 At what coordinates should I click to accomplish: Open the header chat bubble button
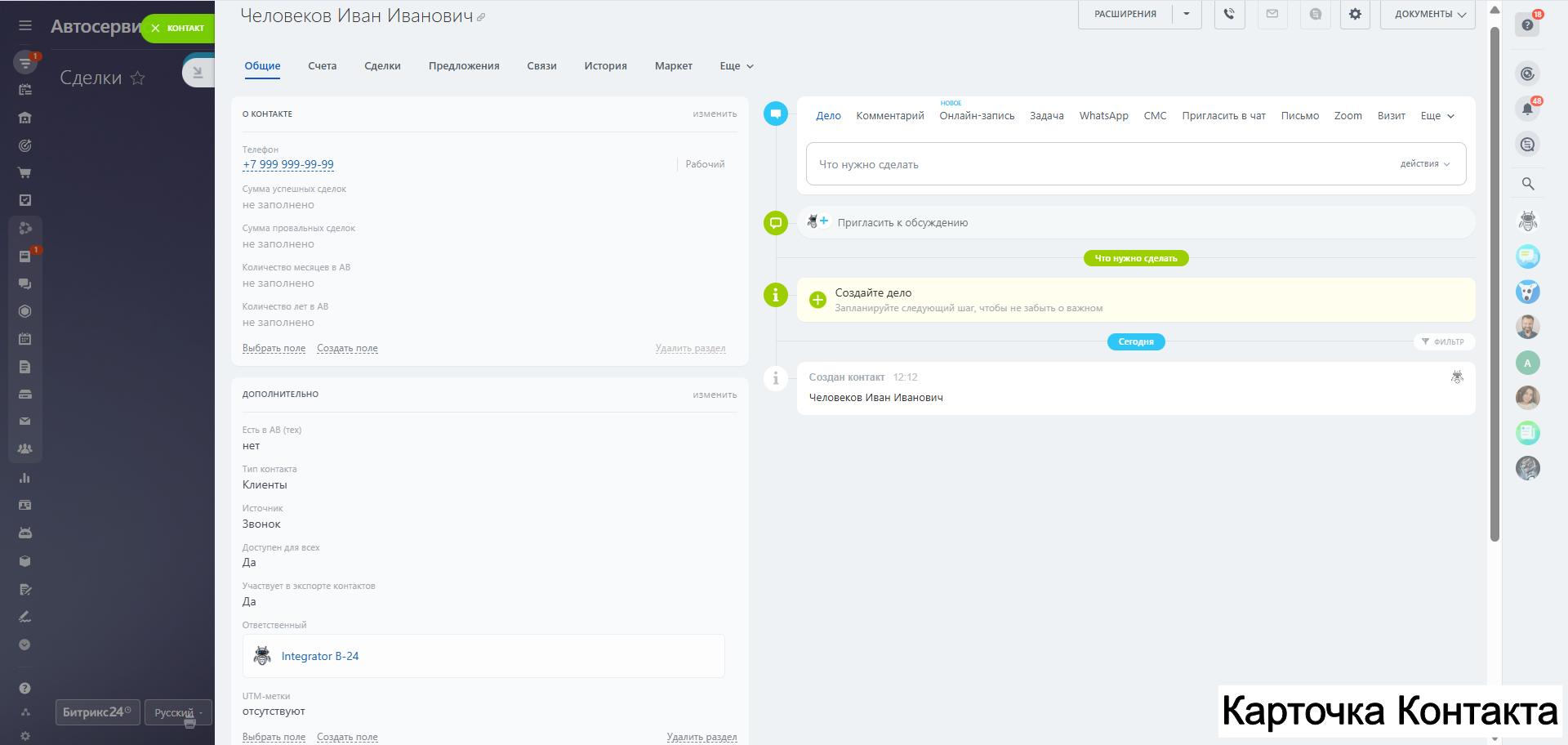pyautogui.click(x=1315, y=14)
